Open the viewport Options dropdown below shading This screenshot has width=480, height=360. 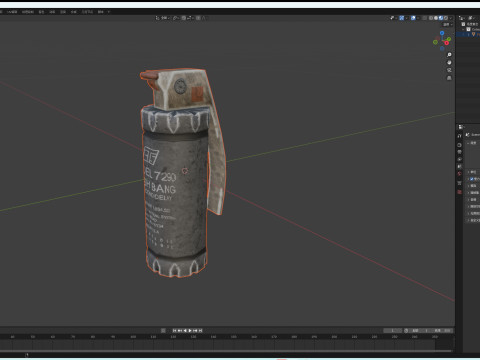pos(448,24)
